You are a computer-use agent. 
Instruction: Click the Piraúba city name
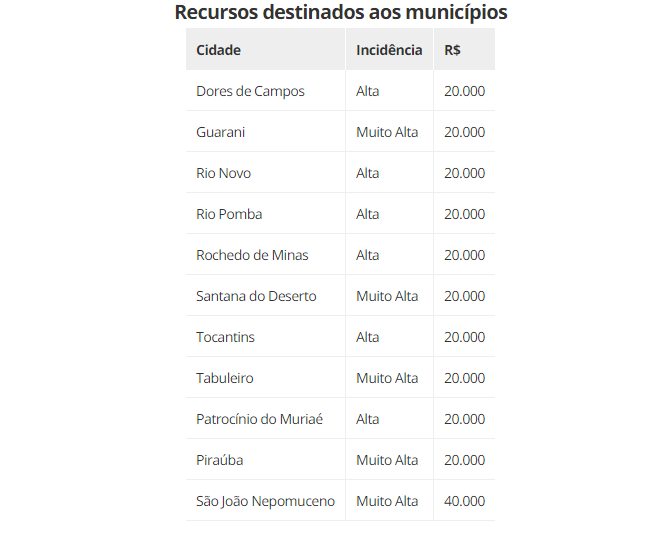pyautogui.click(x=219, y=460)
